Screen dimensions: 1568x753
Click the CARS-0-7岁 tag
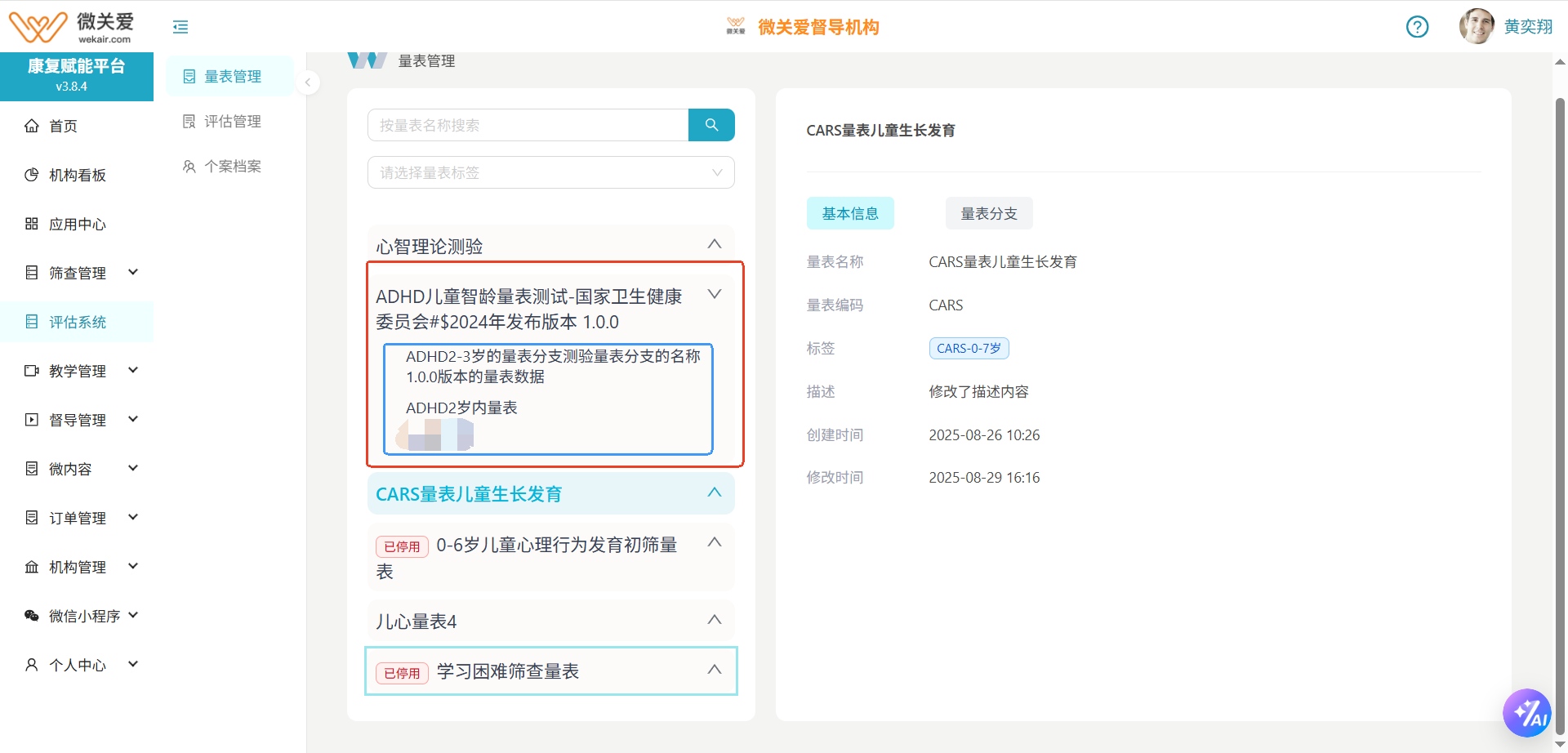[x=969, y=349]
